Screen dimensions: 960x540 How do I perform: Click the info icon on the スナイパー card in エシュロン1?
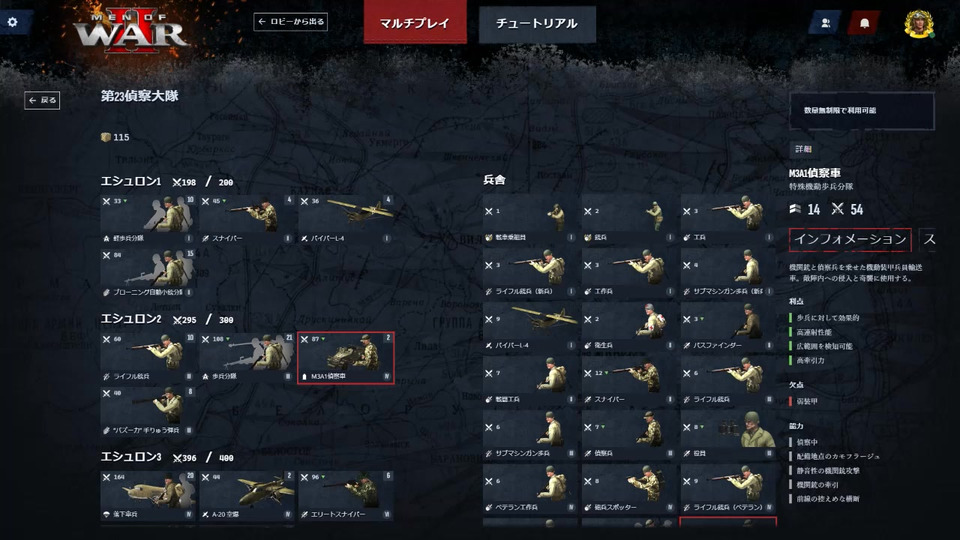click(287, 238)
